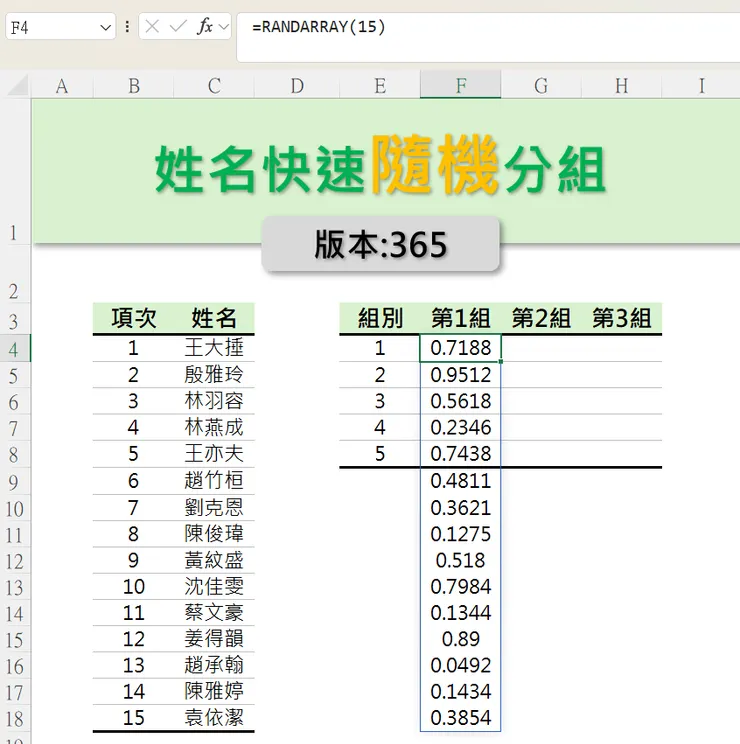This screenshot has height=744, width=740.
Task: Select column I header
Action: (x=701, y=86)
